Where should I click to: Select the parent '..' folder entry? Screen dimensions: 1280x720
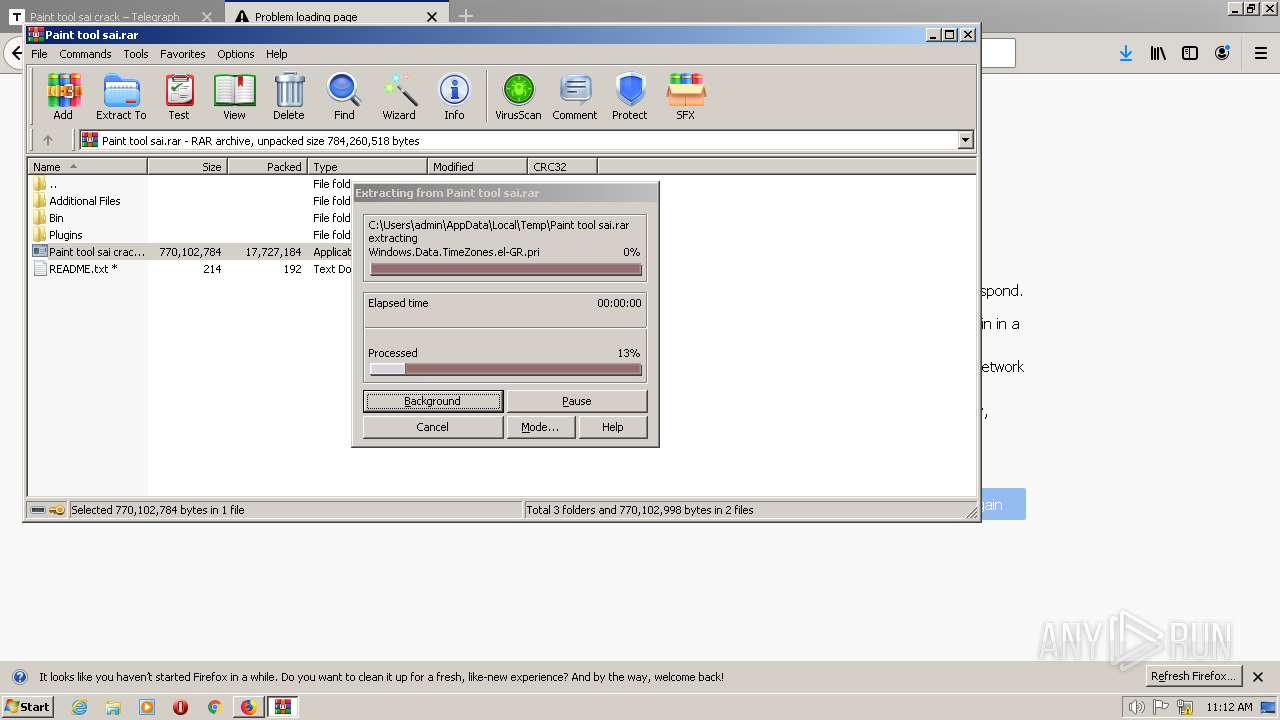point(53,184)
